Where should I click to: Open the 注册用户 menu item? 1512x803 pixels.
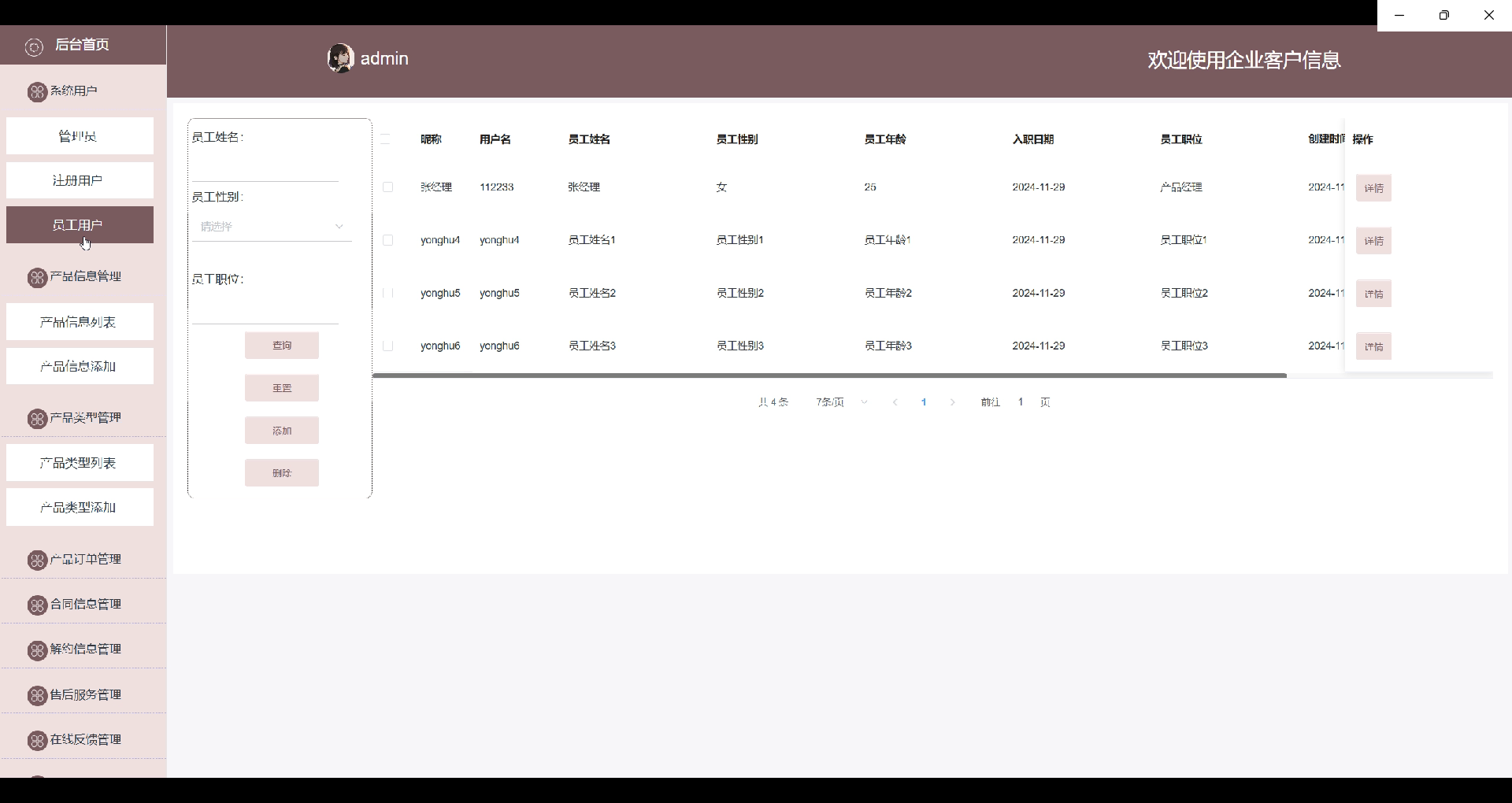click(80, 180)
